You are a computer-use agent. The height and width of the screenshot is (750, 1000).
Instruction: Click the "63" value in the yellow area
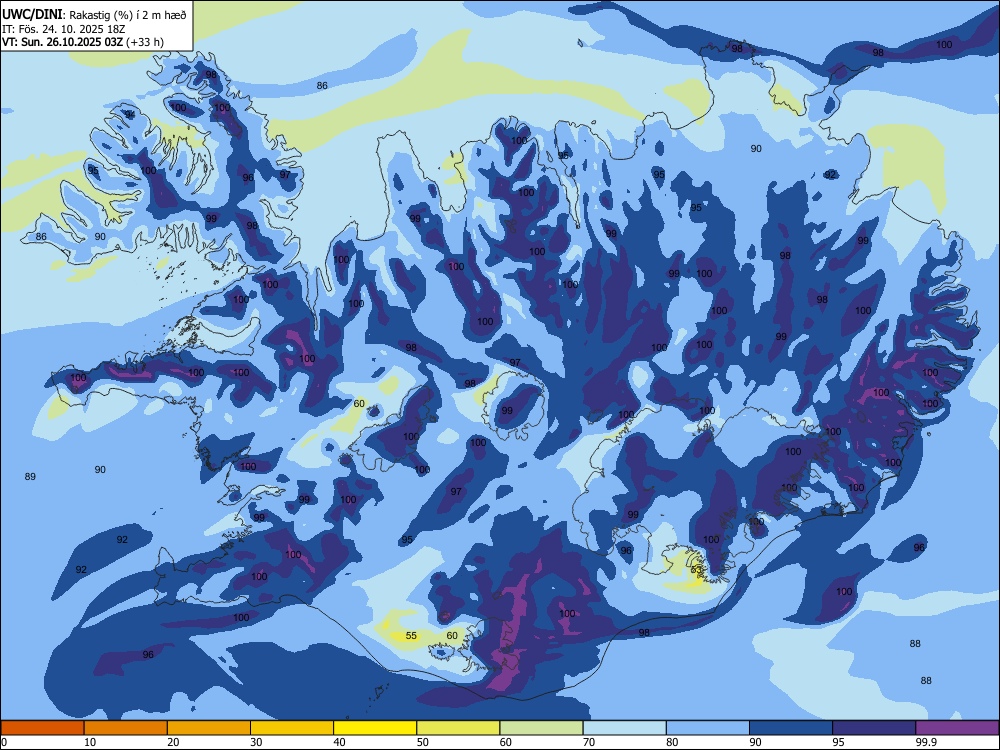(696, 570)
